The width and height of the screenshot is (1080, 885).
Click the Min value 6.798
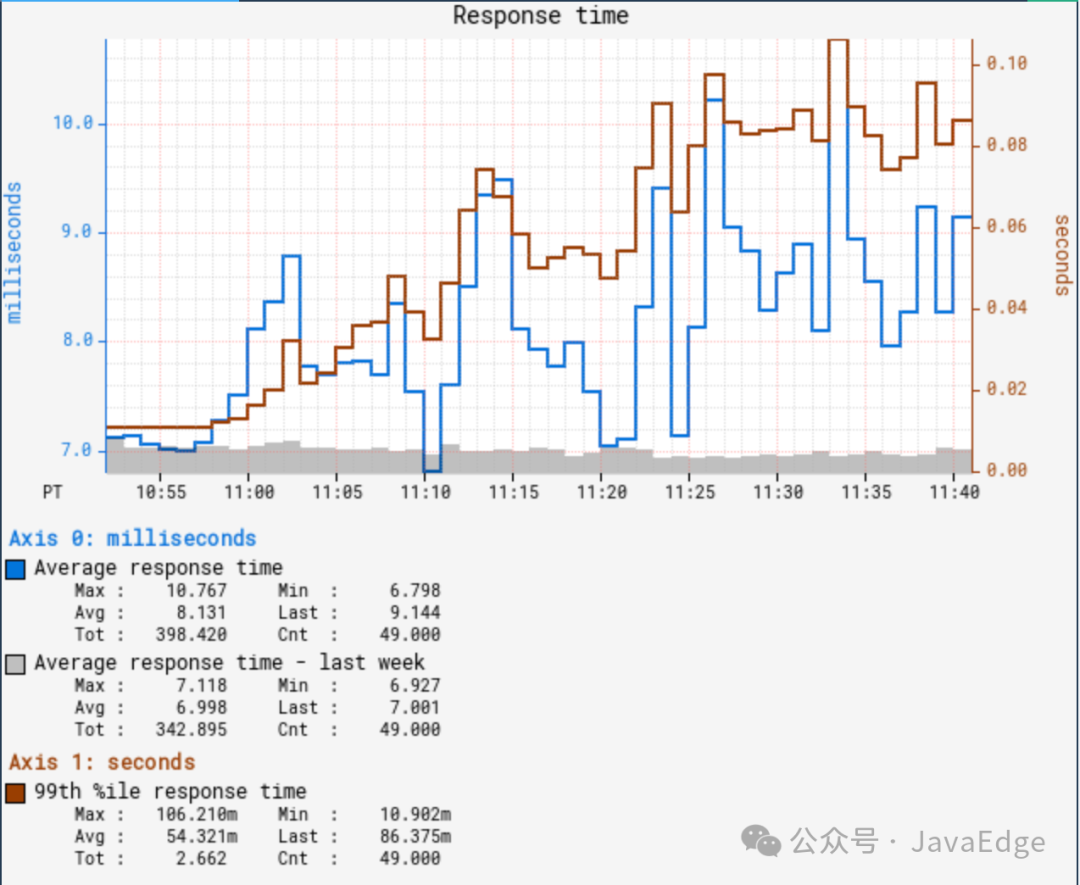coord(415,591)
